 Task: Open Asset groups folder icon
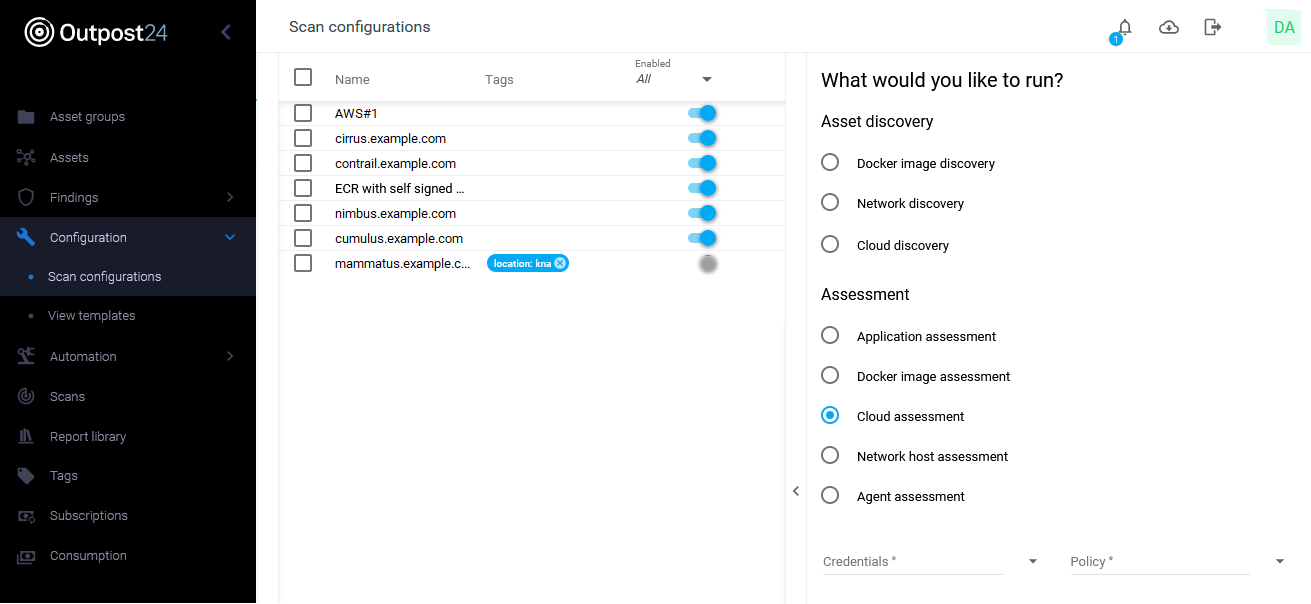coord(27,117)
